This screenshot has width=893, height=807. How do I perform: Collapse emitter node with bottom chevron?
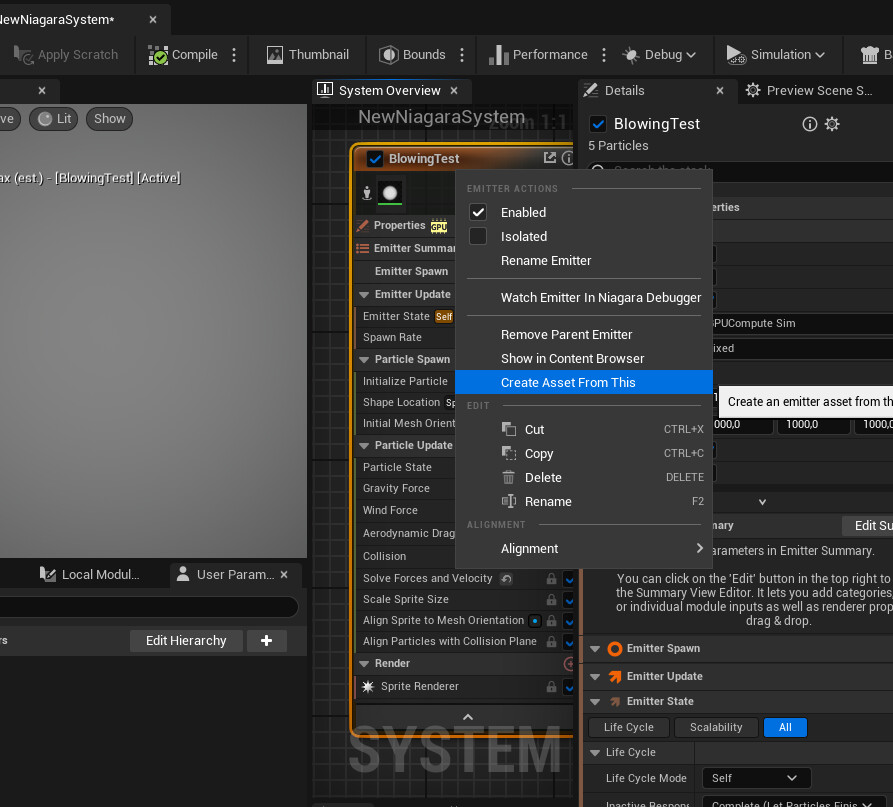(468, 717)
